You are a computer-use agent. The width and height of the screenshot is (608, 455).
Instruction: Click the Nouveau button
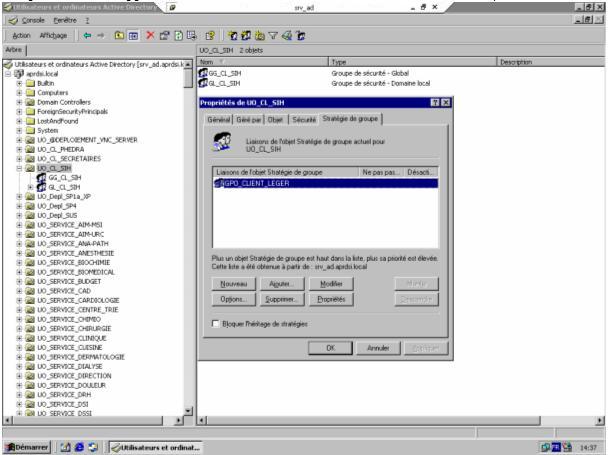[234, 284]
